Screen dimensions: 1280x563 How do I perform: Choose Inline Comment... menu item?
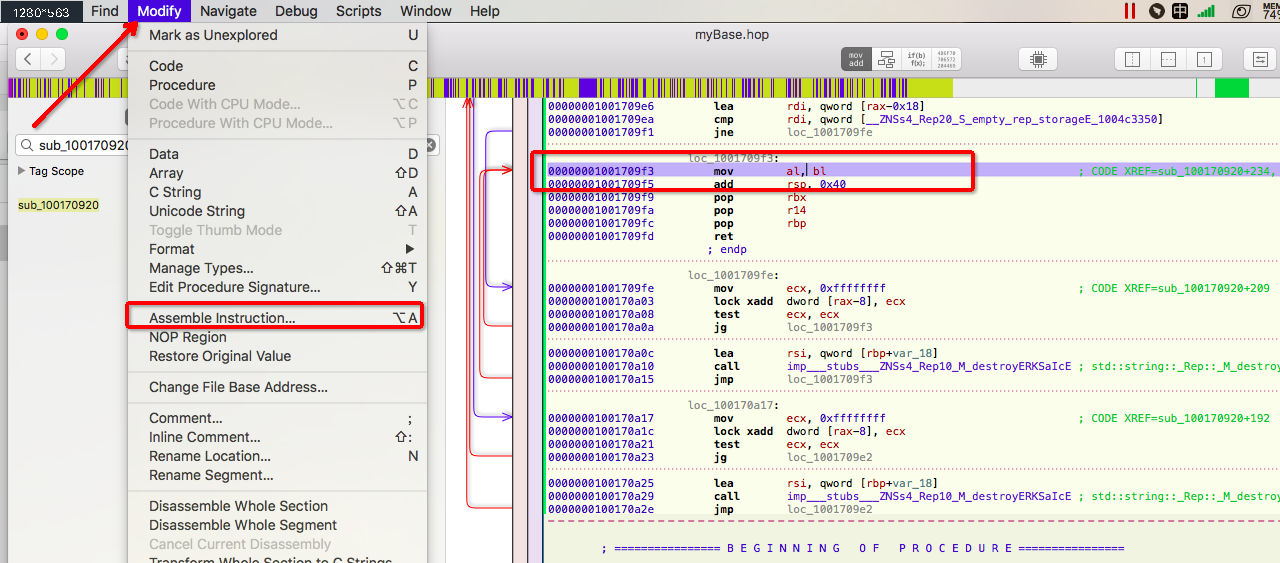coord(277,437)
